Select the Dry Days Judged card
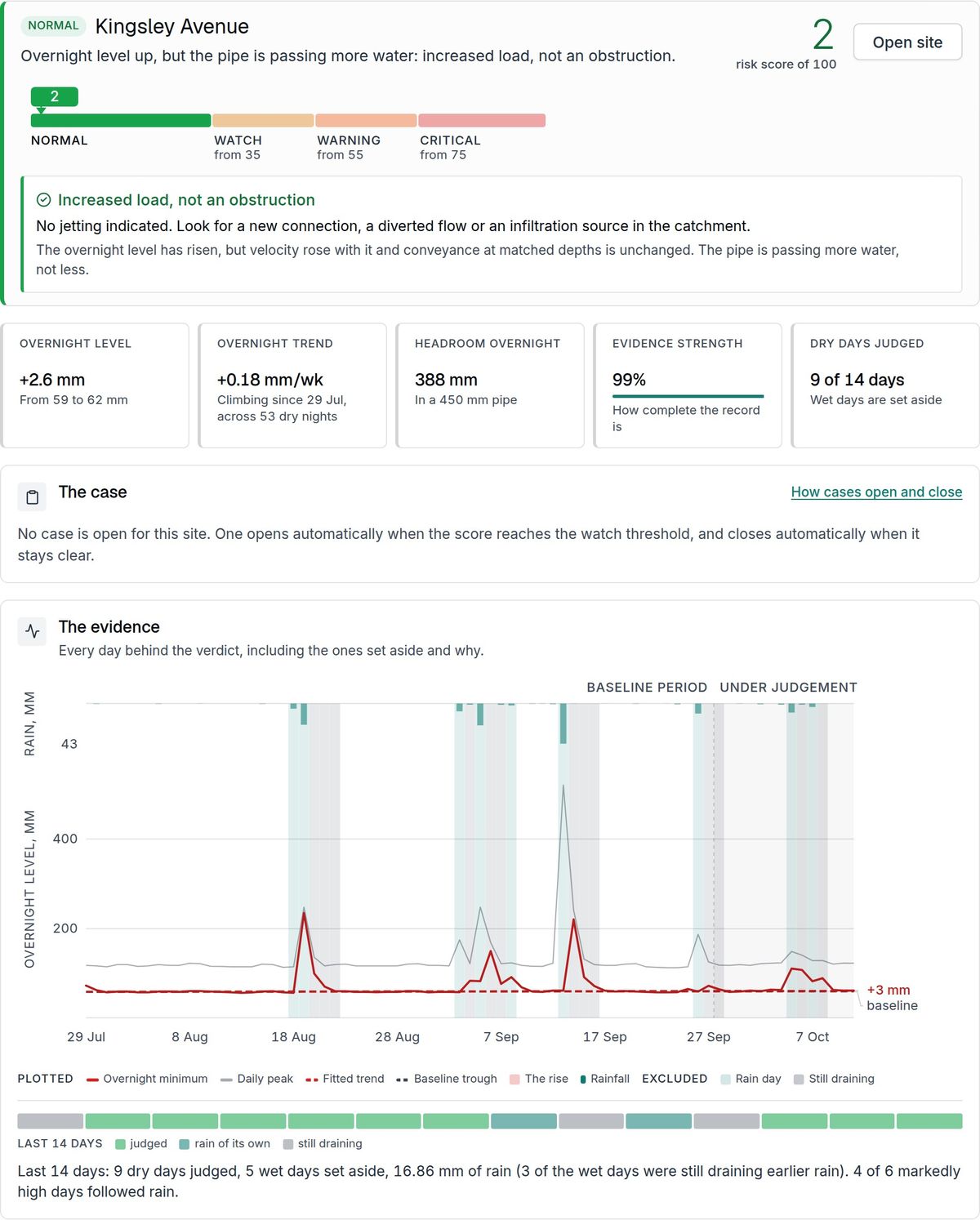The image size is (980, 1220). 885,385
